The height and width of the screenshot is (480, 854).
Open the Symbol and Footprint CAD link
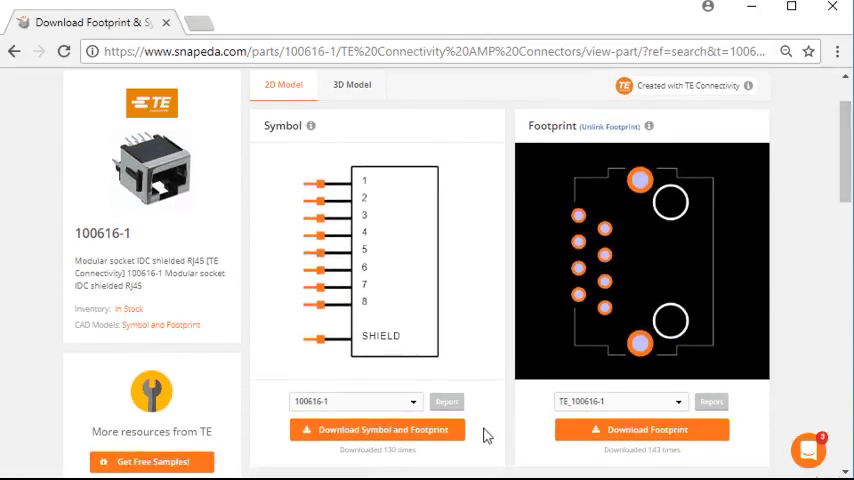pyautogui.click(x=161, y=325)
